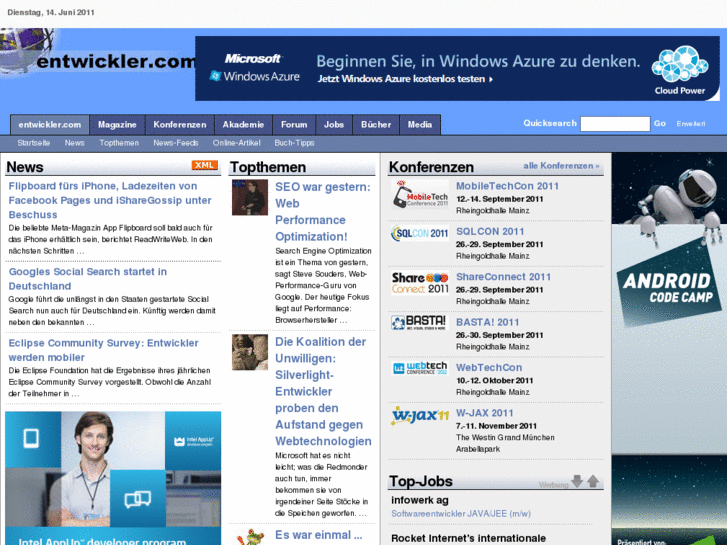Open Topthemen in the submenu
The height and width of the screenshot is (545, 727).
pos(119,143)
